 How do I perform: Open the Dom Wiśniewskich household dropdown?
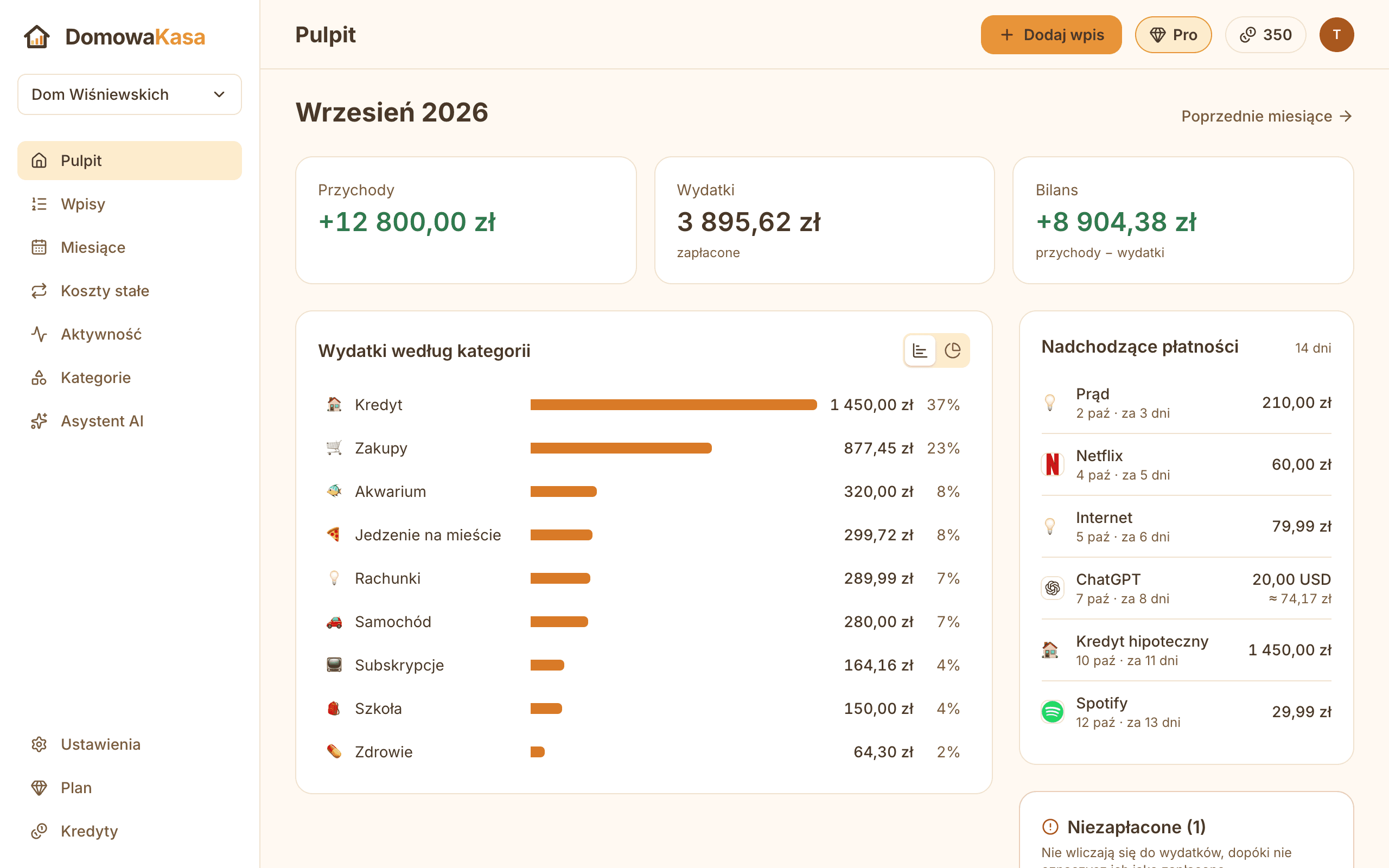(129, 94)
